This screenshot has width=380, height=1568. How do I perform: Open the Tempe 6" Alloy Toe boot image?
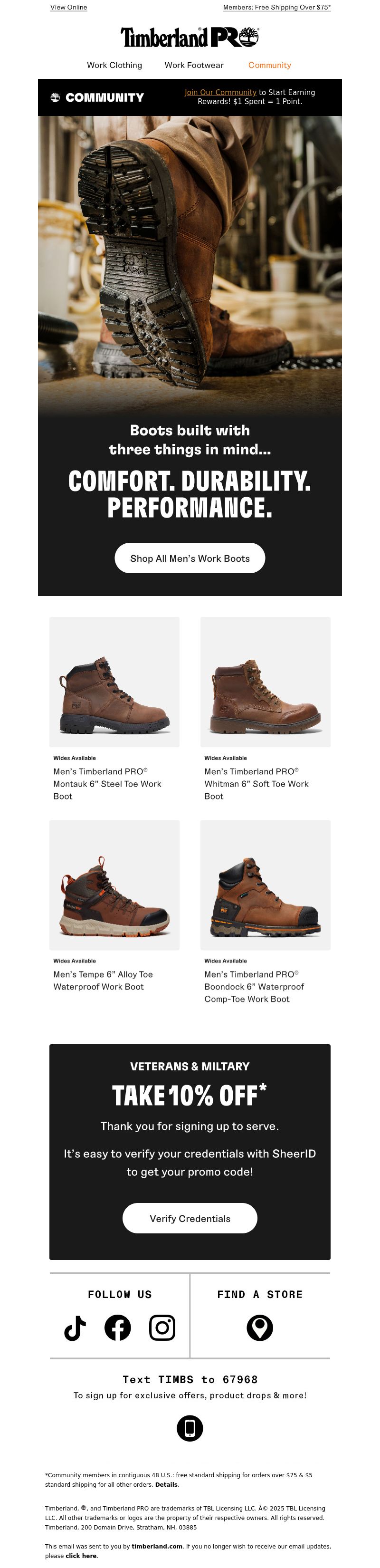click(x=114, y=885)
